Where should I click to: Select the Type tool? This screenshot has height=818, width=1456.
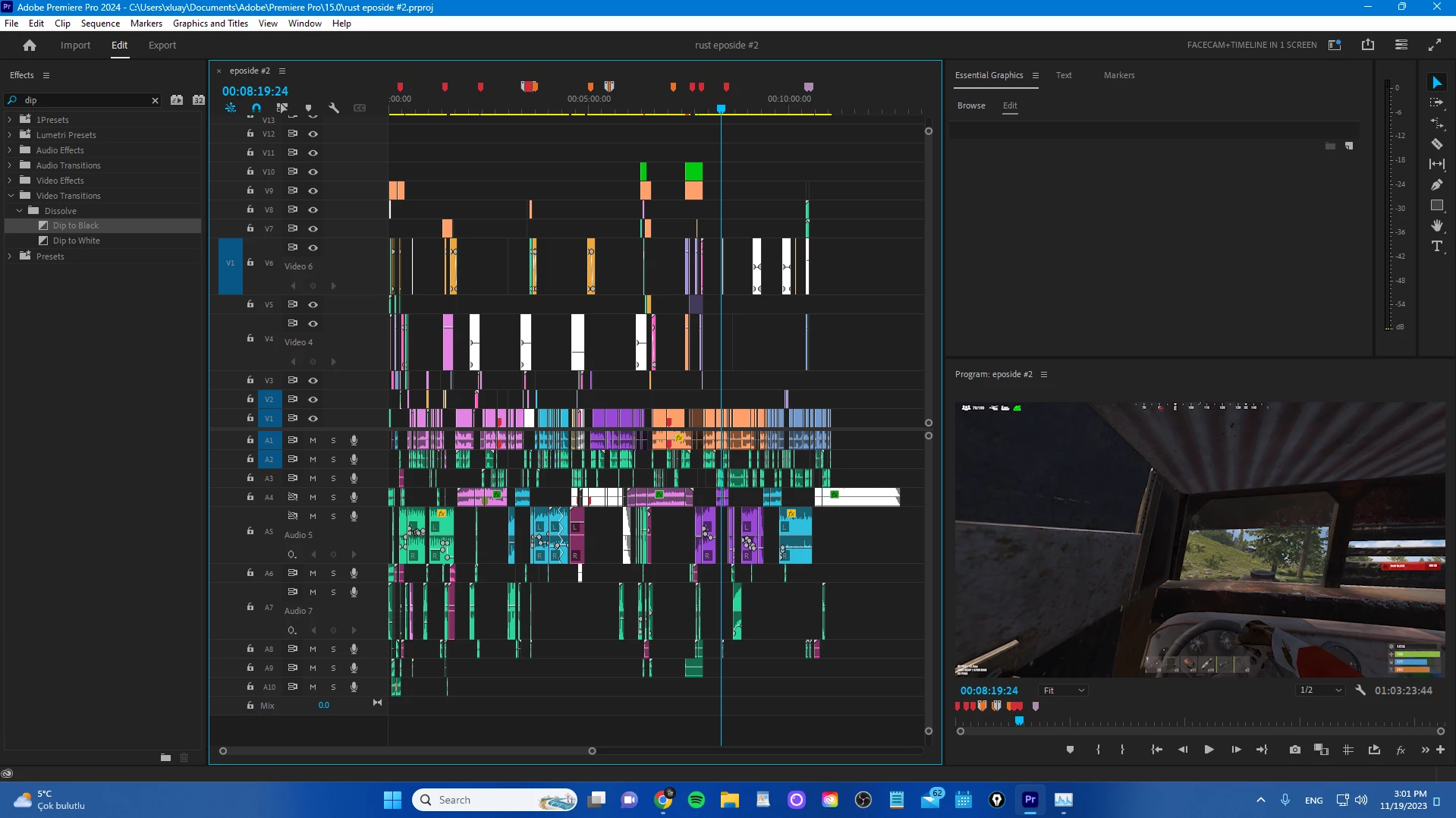pos(1437,246)
